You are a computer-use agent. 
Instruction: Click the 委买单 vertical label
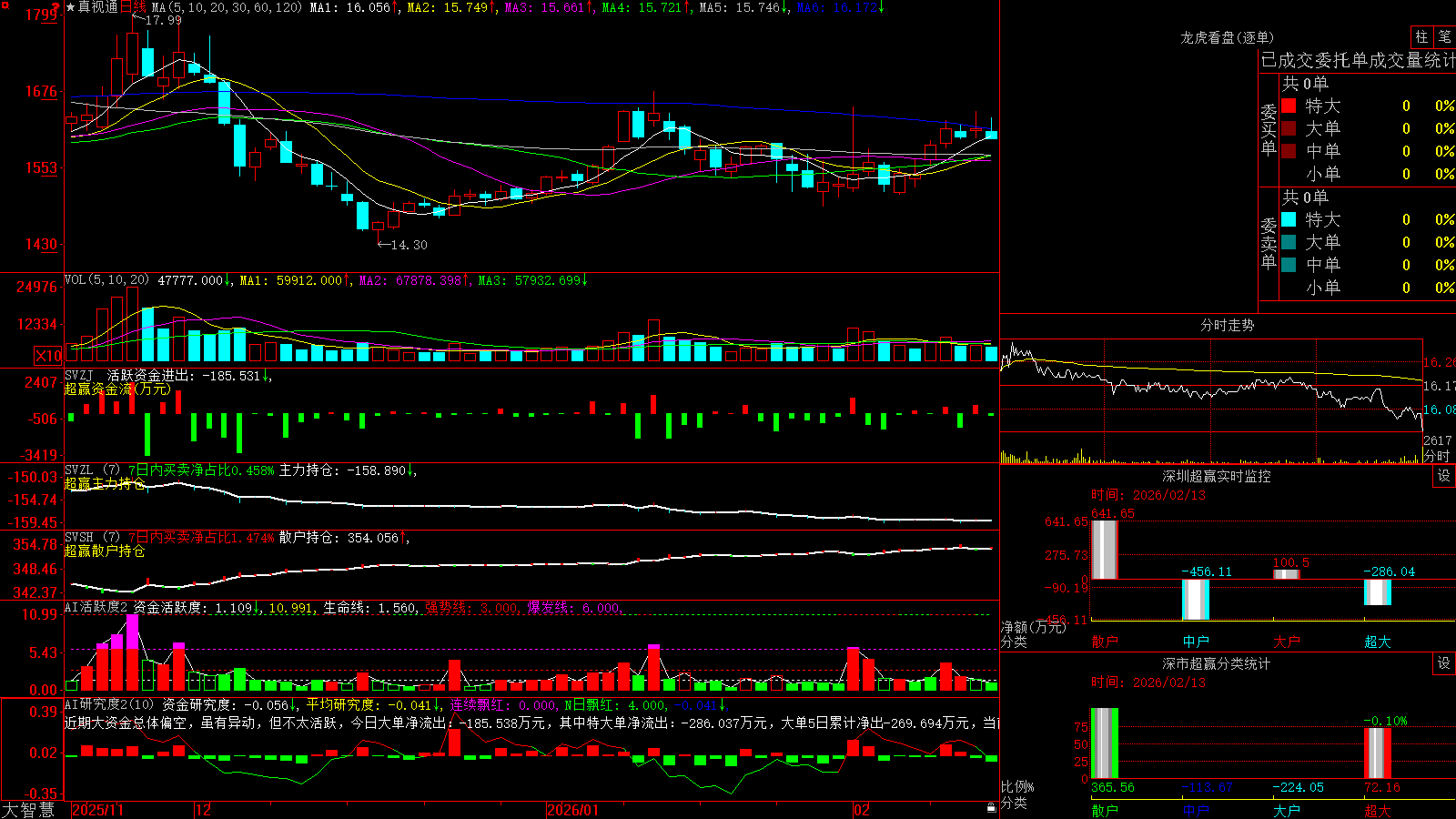1269,130
